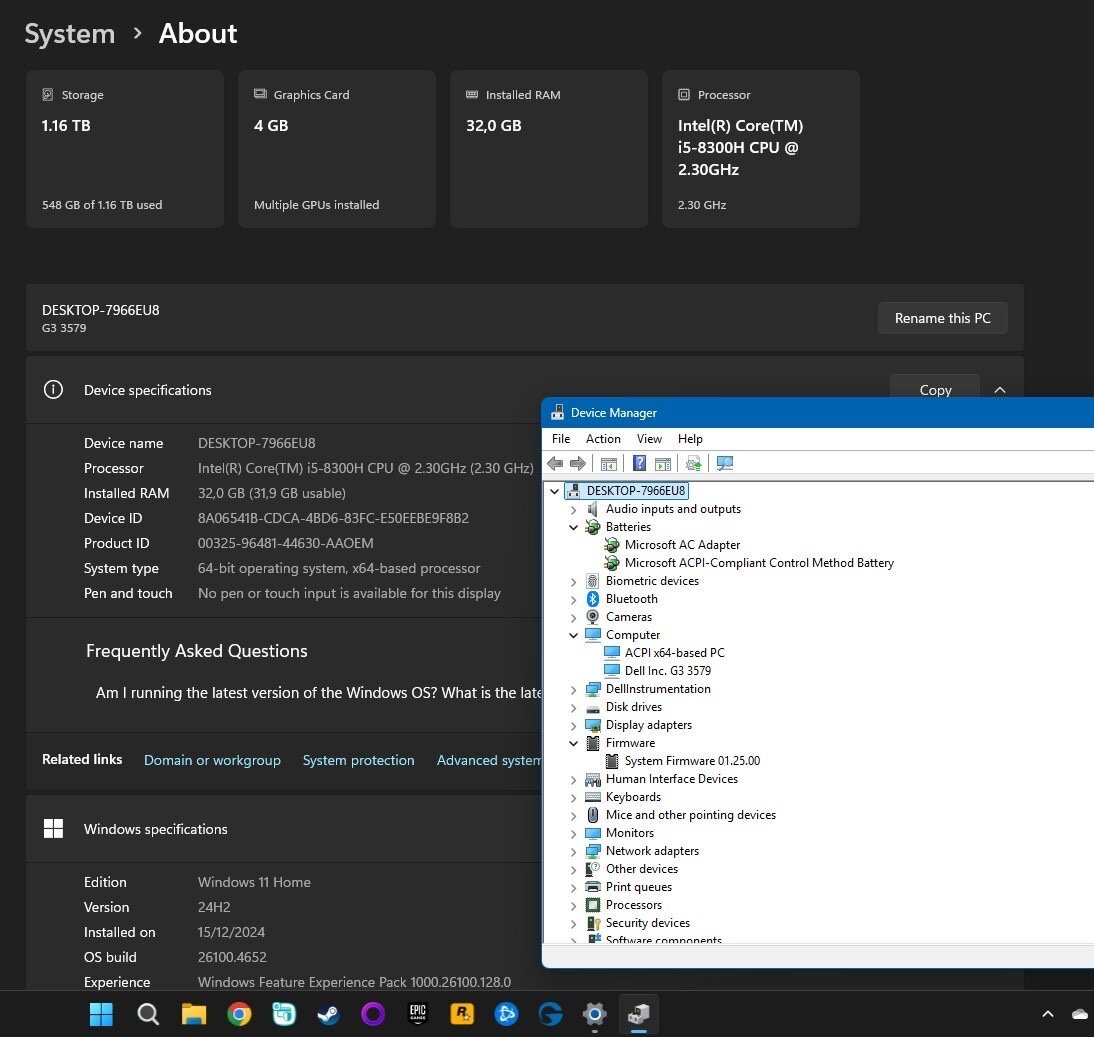Toggle the action pane toolbar icon

pyautogui.click(x=663, y=463)
